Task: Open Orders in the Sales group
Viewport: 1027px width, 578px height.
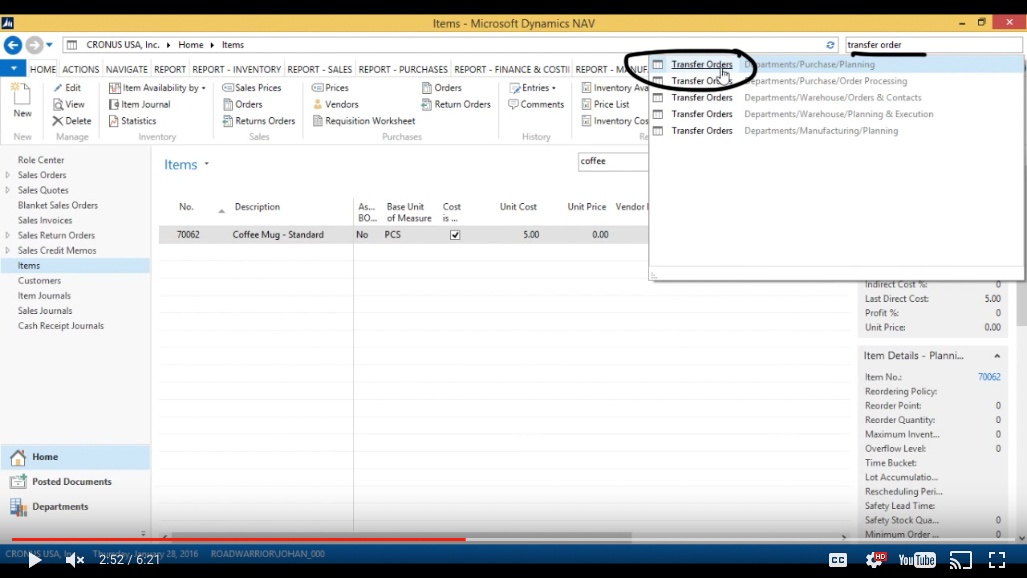Action: click(242, 104)
